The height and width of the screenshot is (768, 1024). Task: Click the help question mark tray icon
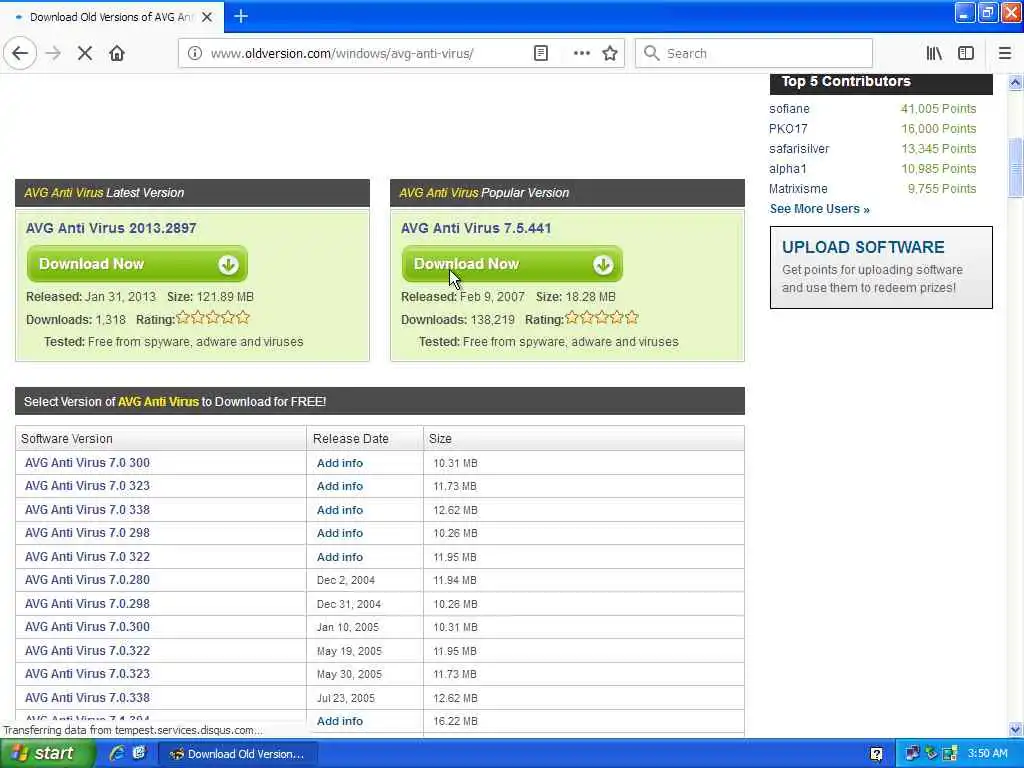click(877, 754)
